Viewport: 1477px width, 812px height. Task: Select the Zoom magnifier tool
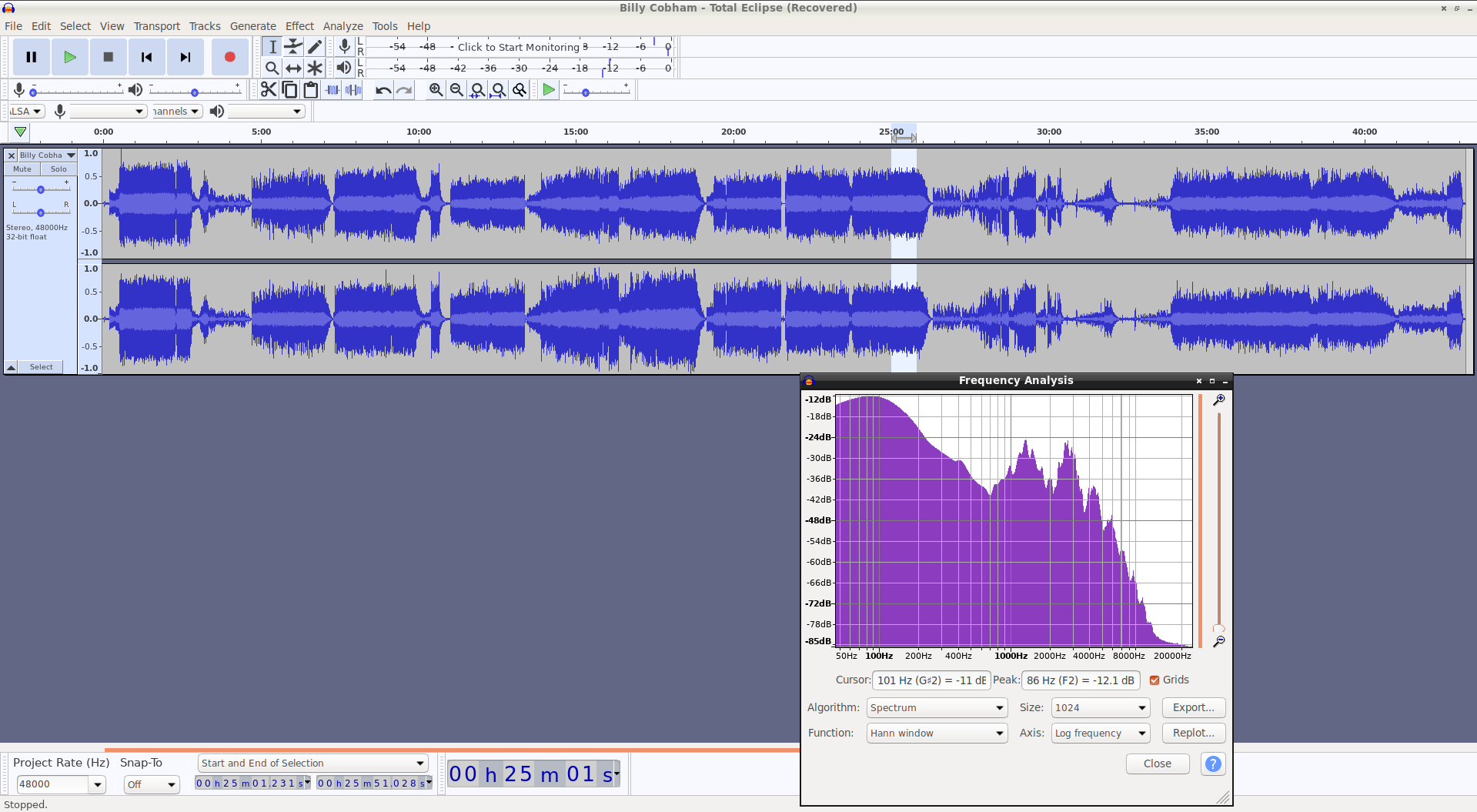(x=272, y=68)
